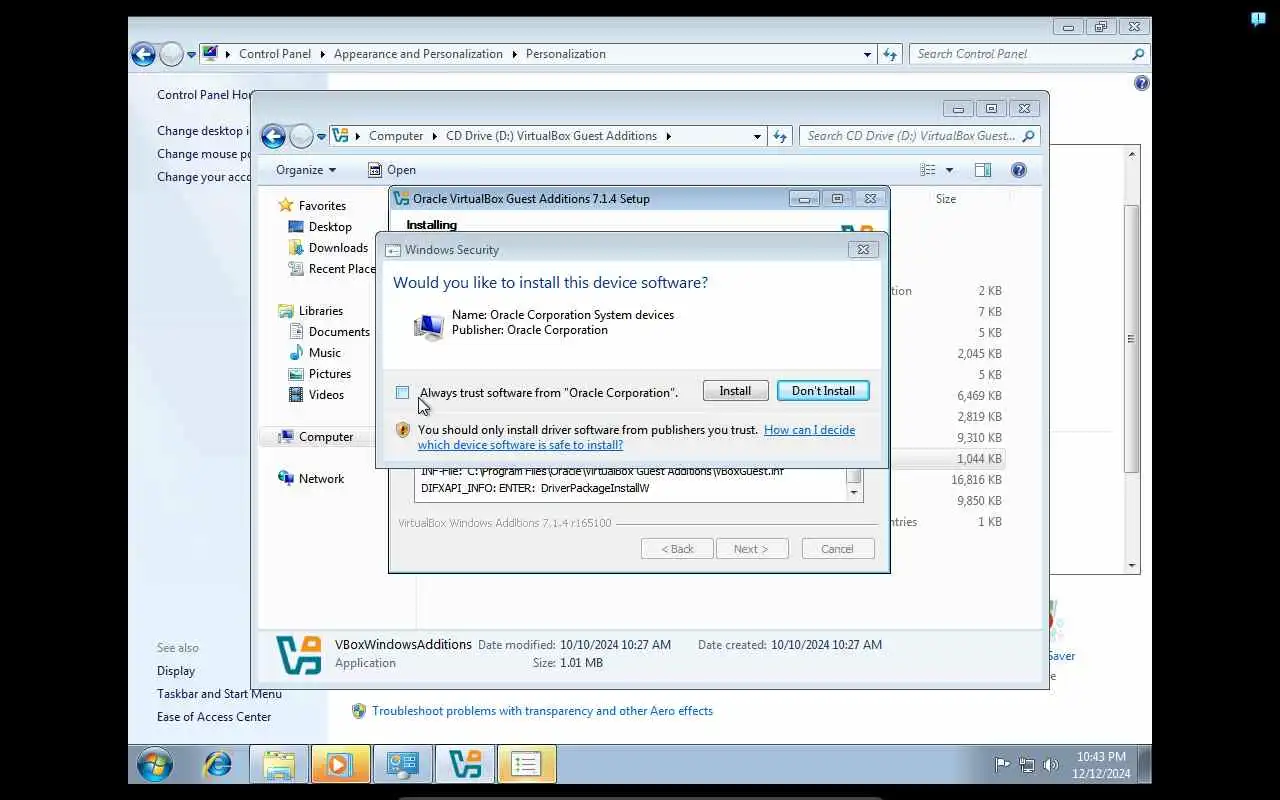Viewport: 1280px width, 800px height.
Task: Select the Favorites star icon
Action: pos(286,205)
